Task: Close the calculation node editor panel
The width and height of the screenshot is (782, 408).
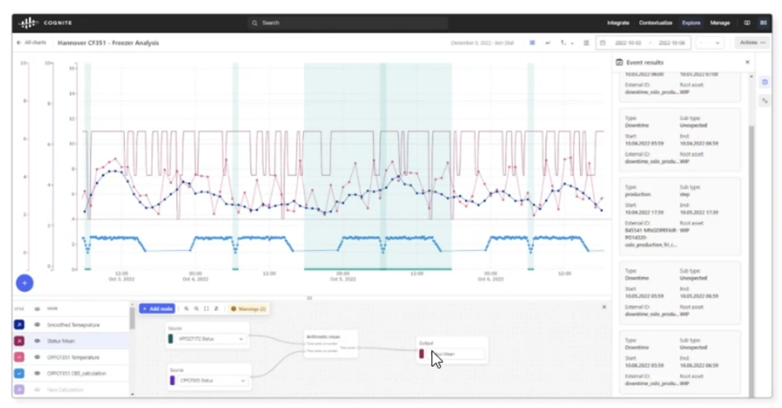Action: click(603, 308)
